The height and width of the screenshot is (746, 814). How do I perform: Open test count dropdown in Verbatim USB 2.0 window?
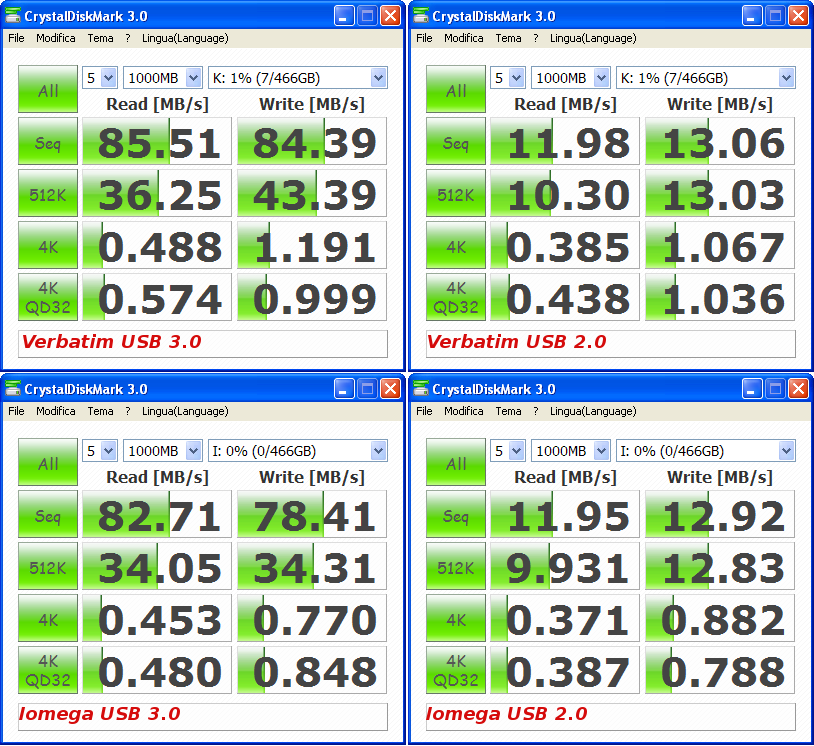[x=508, y=78]
